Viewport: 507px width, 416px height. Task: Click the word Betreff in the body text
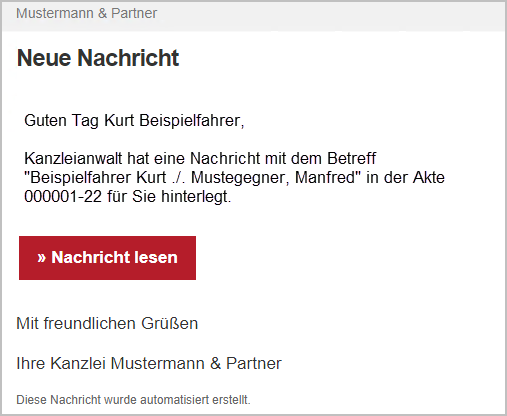click(x=351, y=158)
